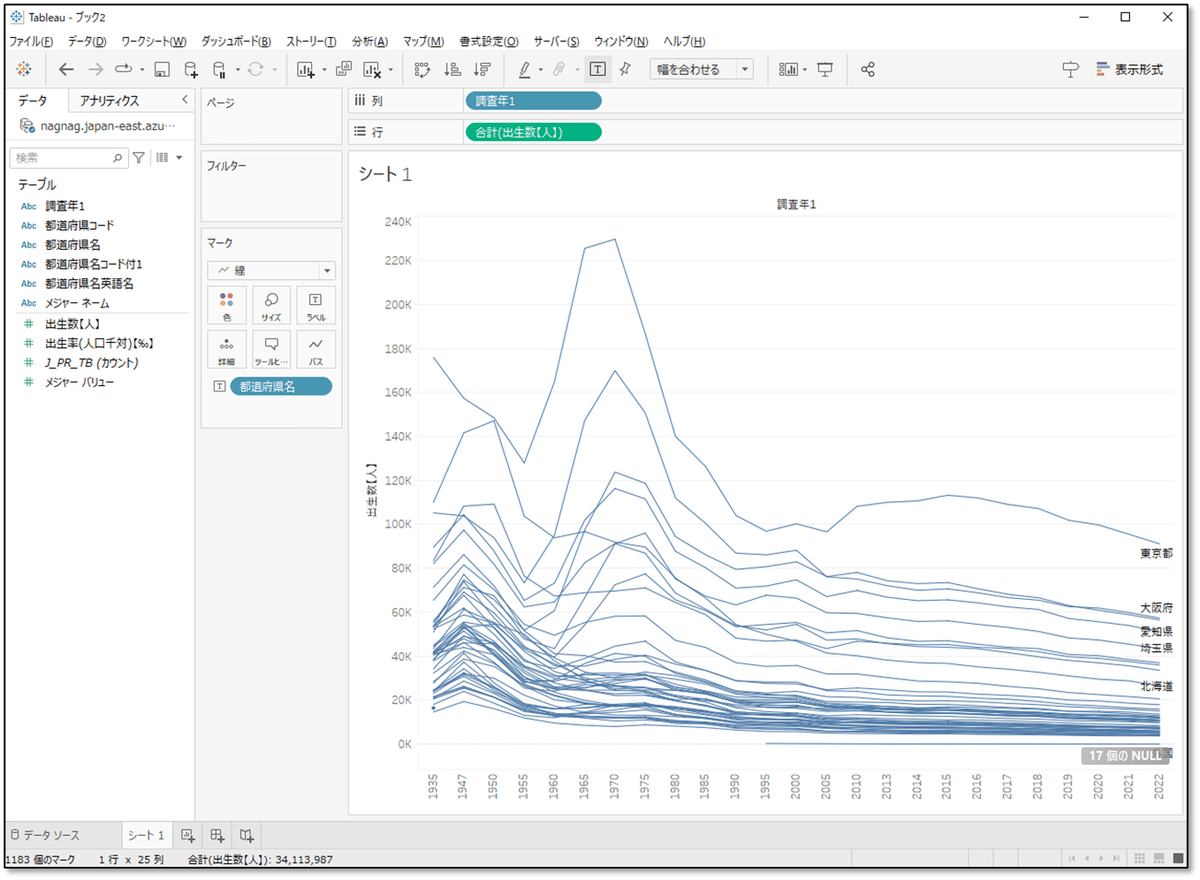Screen dimensions: 1200x880
Task: Select the シート 1 sheet tab
Action: pos(146,835)
